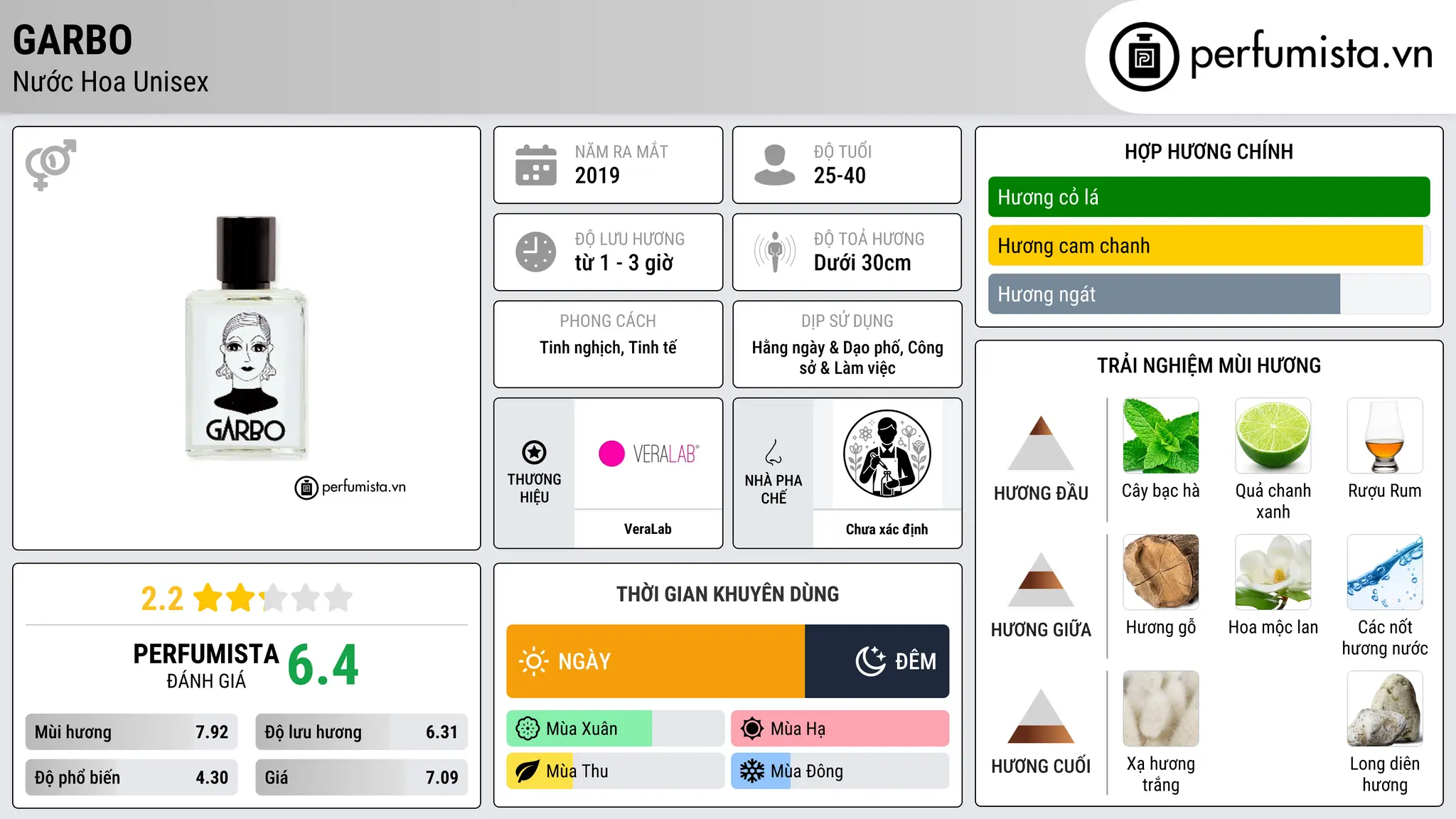This screenshot has width=1456, height=819.
Task: Click the GARBO title heading
Action: 73,40
